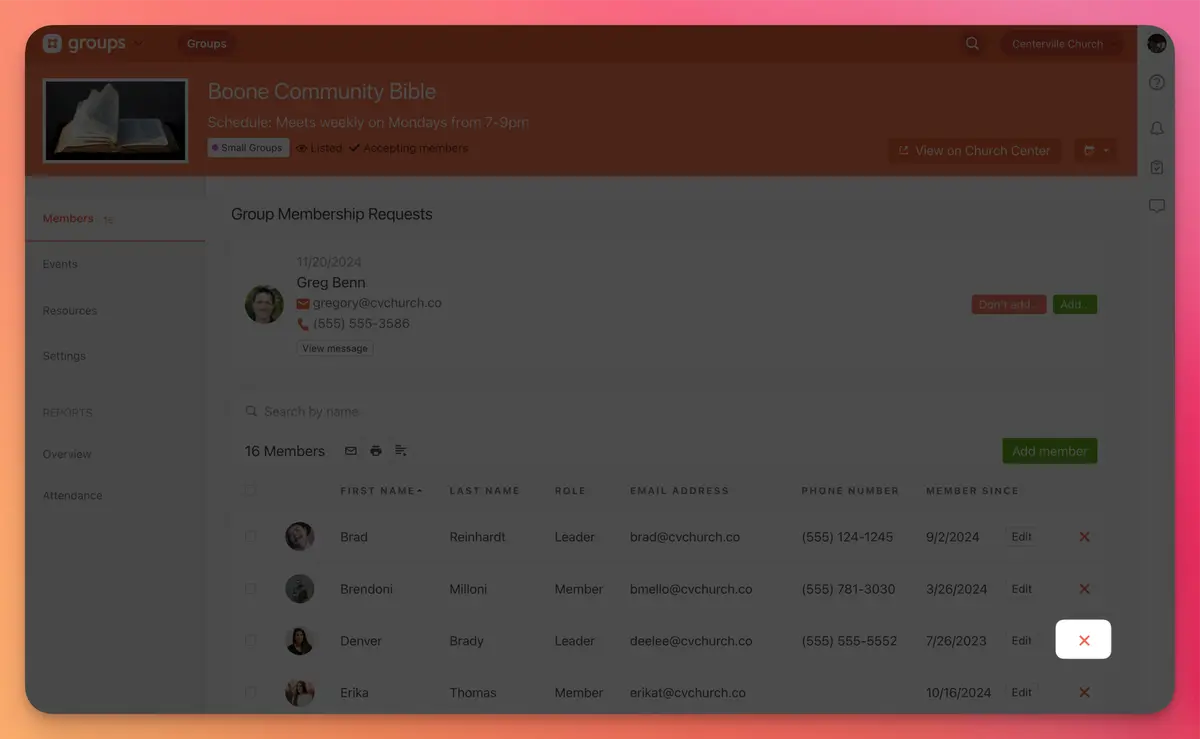Open the chat bubble icon in sidebar
1200x739 pixels.
tap(1157, 206)
